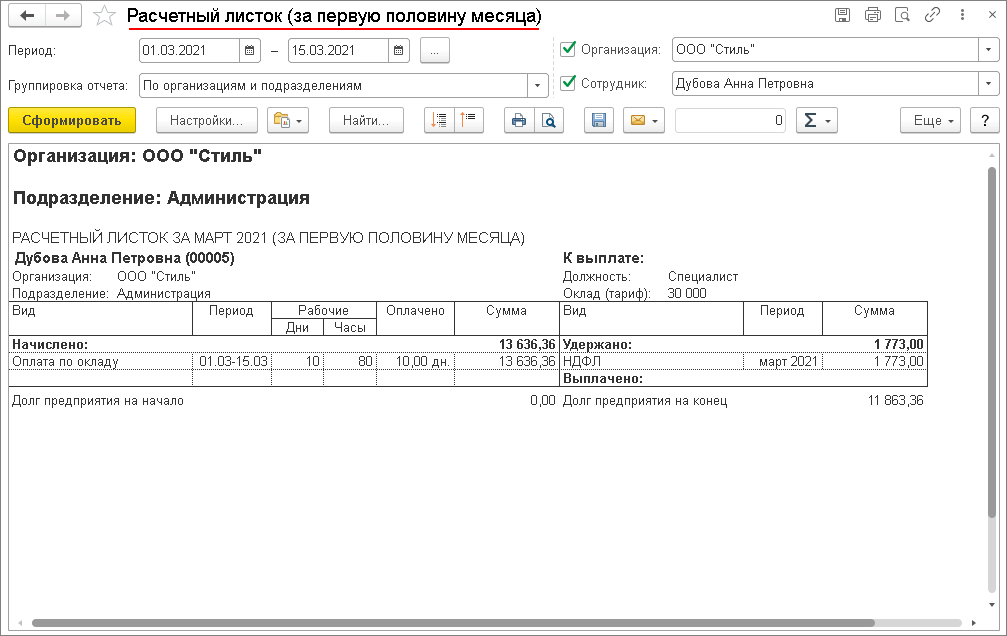The image size is (1007, 636).
Task: Save the report using diskette toolbar icon
Action: [599, 121]
